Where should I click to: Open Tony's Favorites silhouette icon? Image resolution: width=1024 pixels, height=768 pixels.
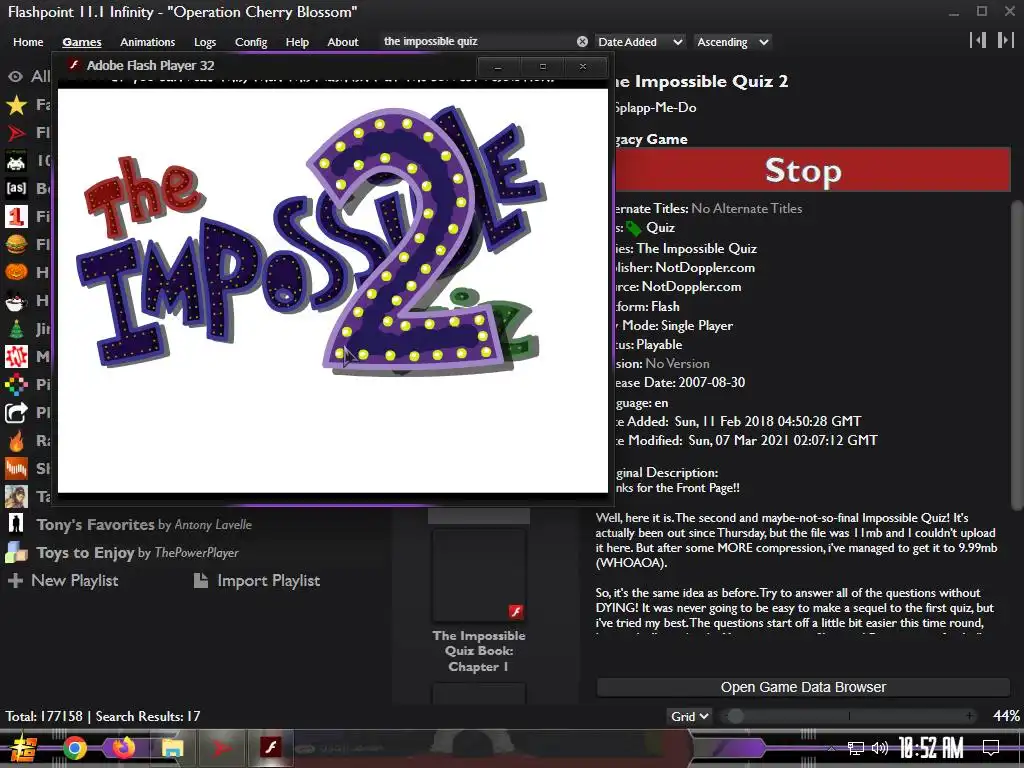[x=16, y=524]
